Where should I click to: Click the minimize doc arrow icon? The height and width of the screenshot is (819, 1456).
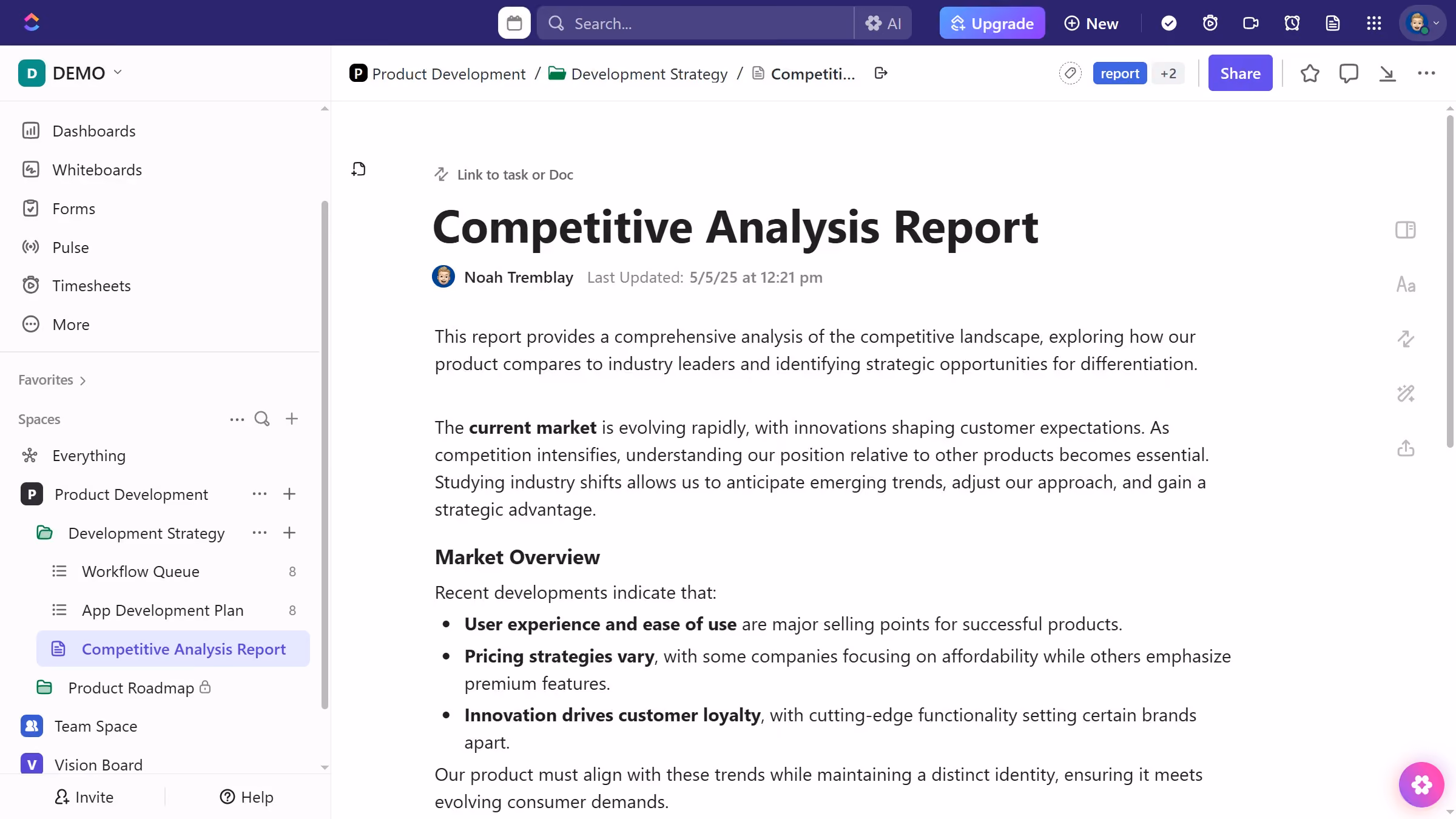click(1387, 73)
